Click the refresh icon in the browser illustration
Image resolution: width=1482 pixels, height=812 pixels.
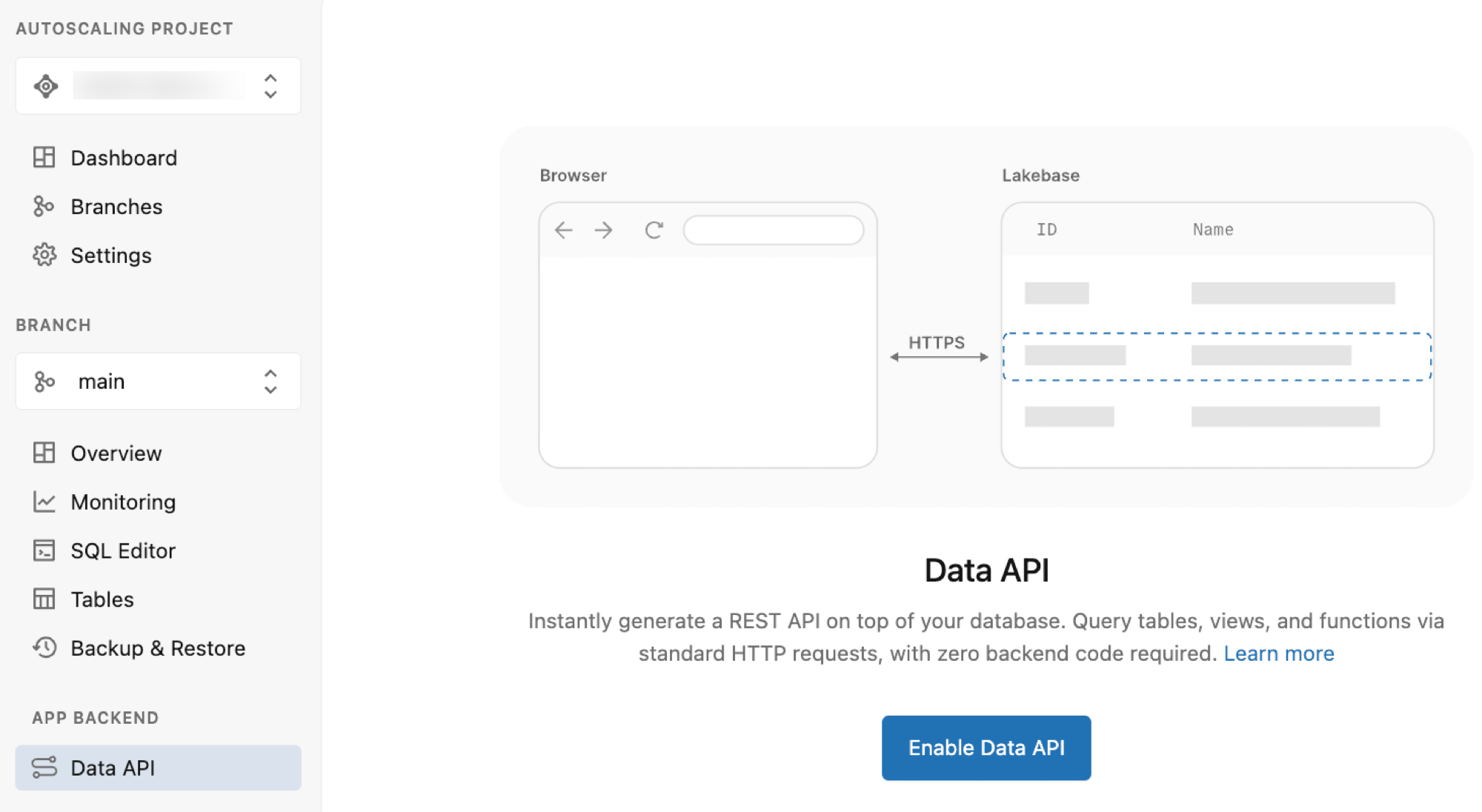pyautogui.click(x=653, y=230)
